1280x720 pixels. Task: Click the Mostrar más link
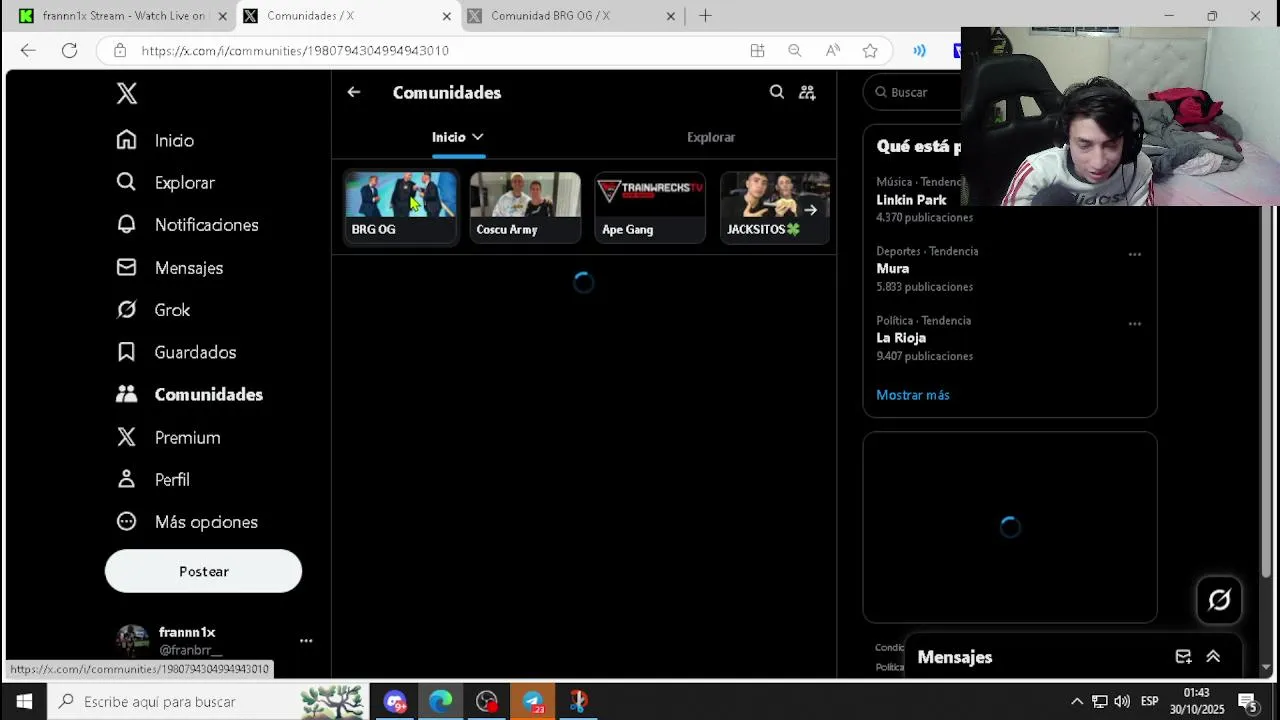(913, 395)
